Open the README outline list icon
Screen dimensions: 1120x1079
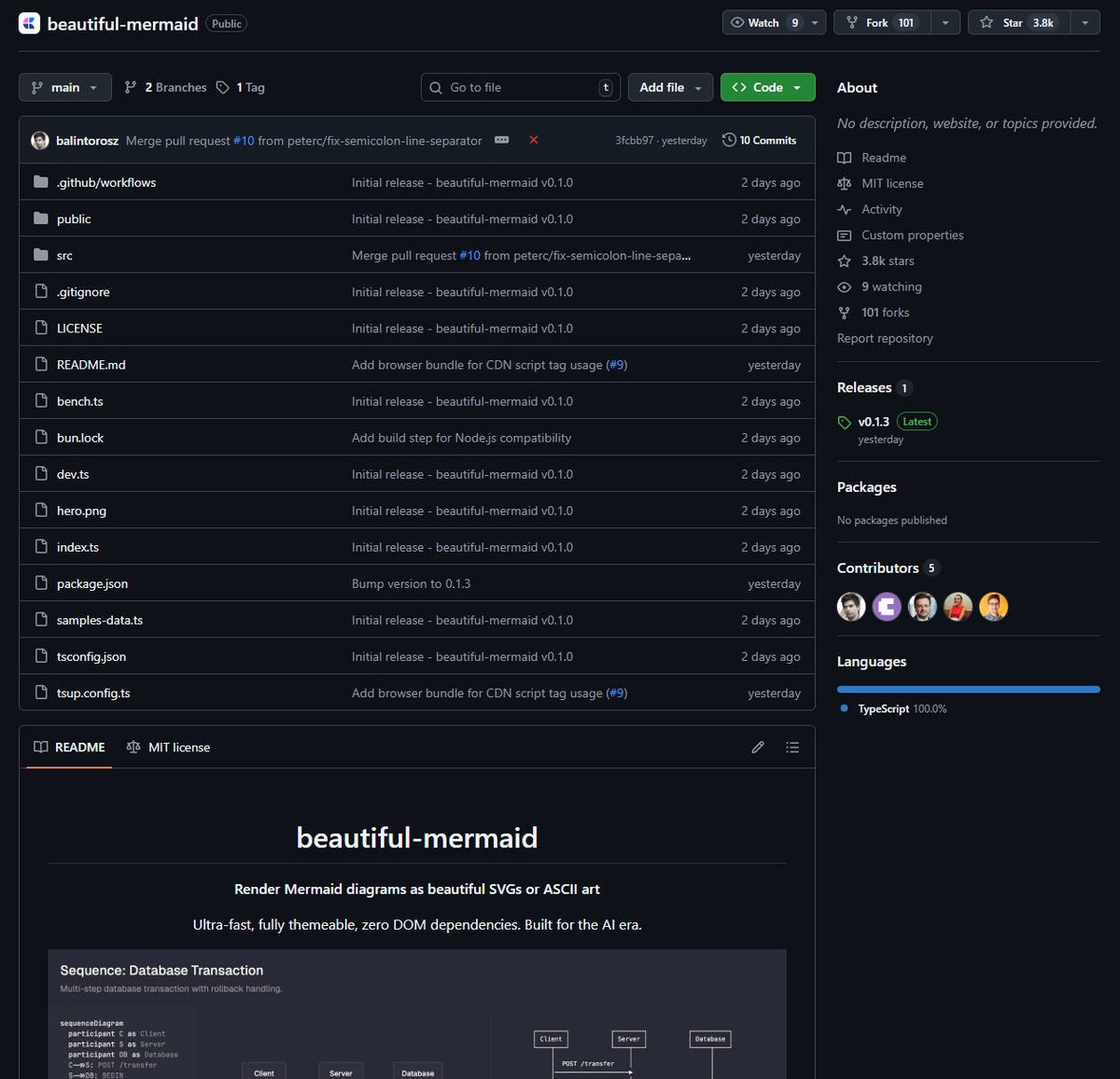click(x=792, y=747)
